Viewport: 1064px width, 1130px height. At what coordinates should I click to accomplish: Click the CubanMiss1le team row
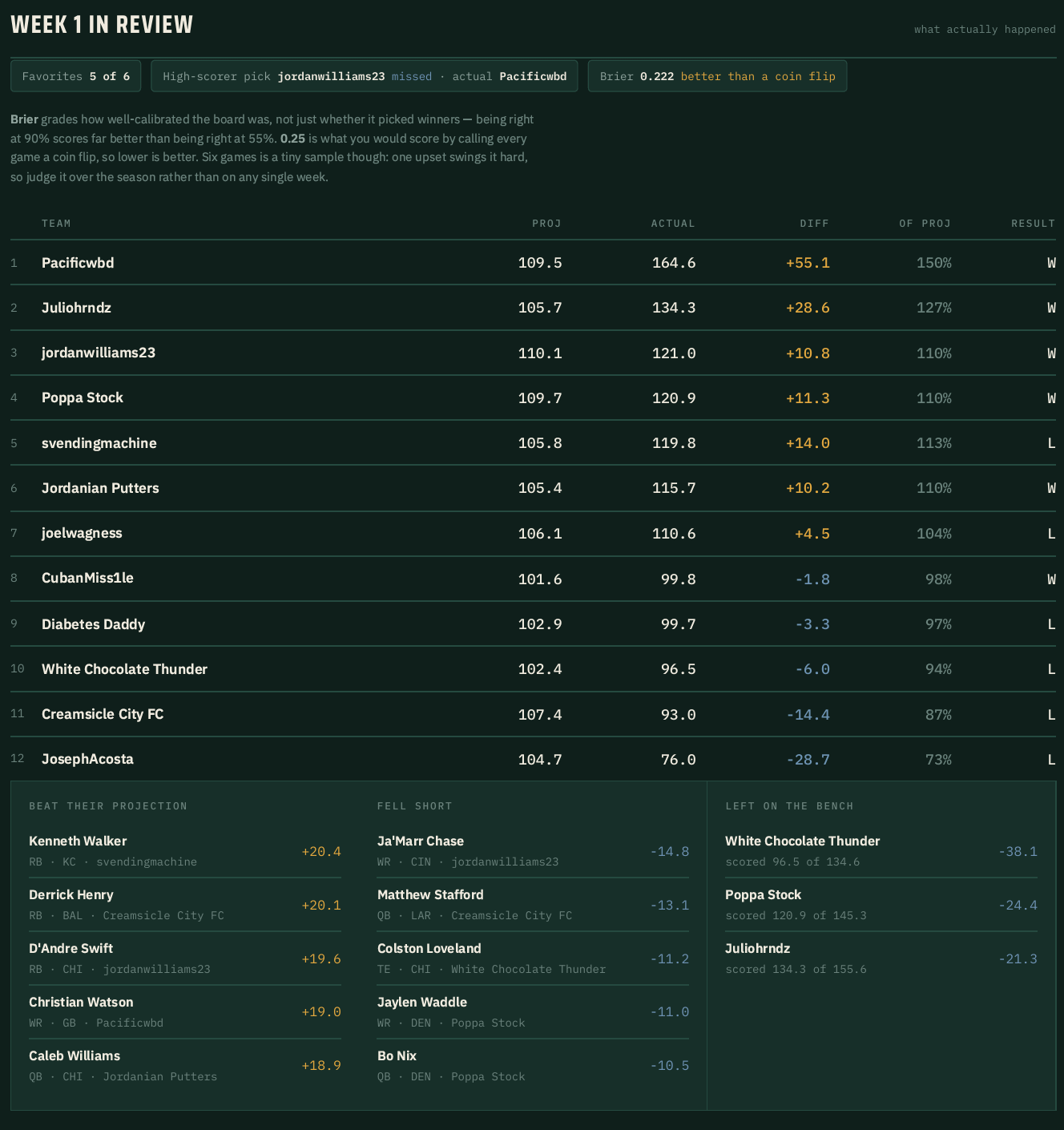coord(533,579)
